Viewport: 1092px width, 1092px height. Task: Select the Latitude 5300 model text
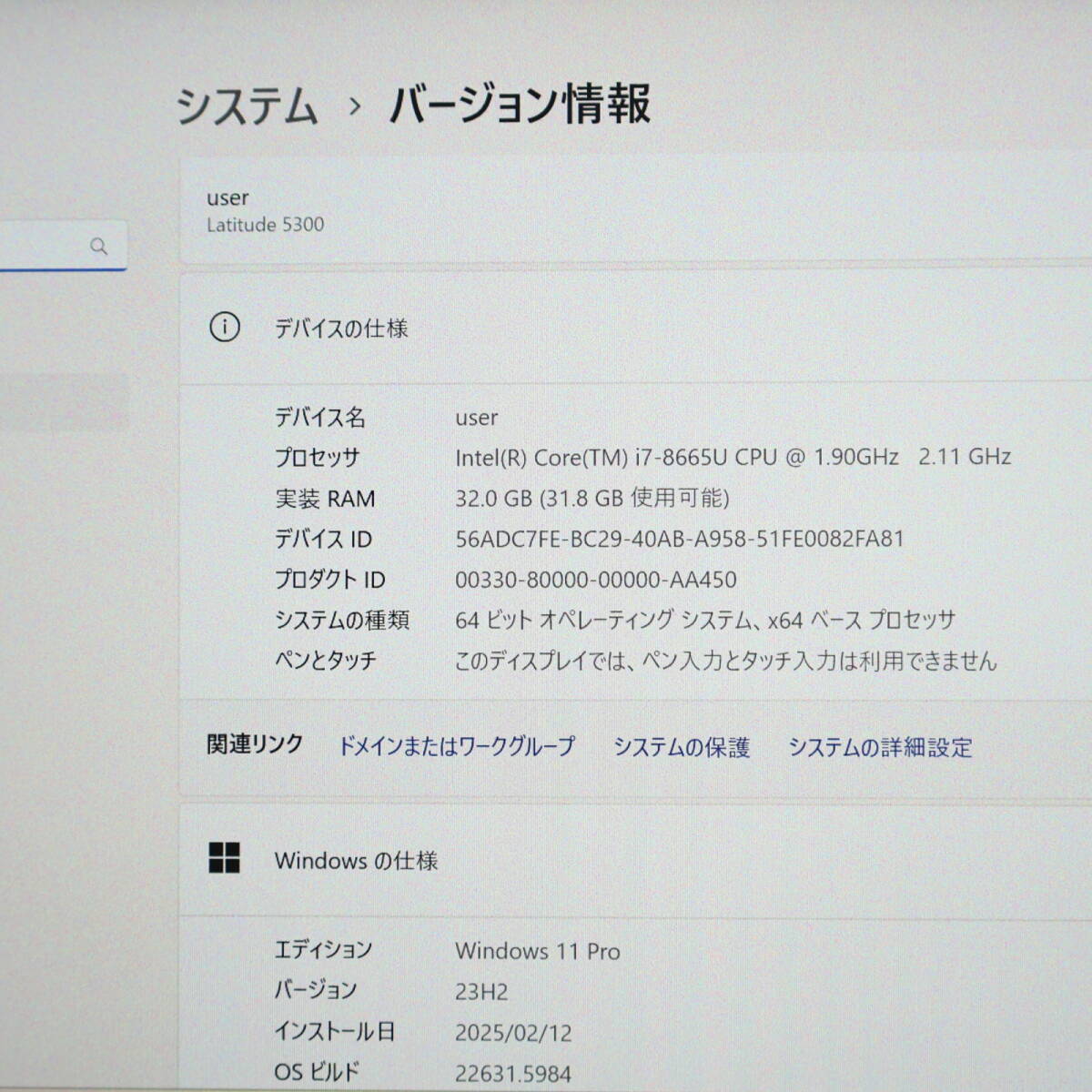coord(265,225)
